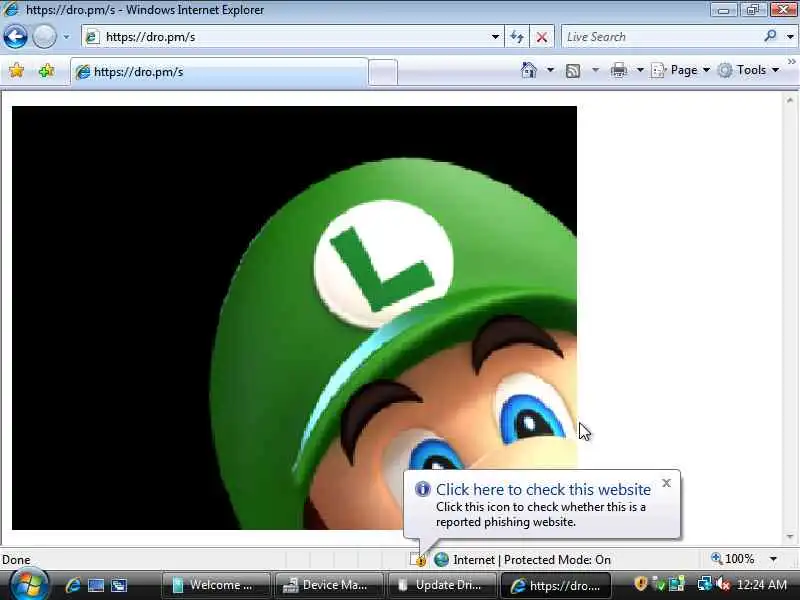
Task: Click the vertical scrollbar down arrow
Action: pos(790,537)
